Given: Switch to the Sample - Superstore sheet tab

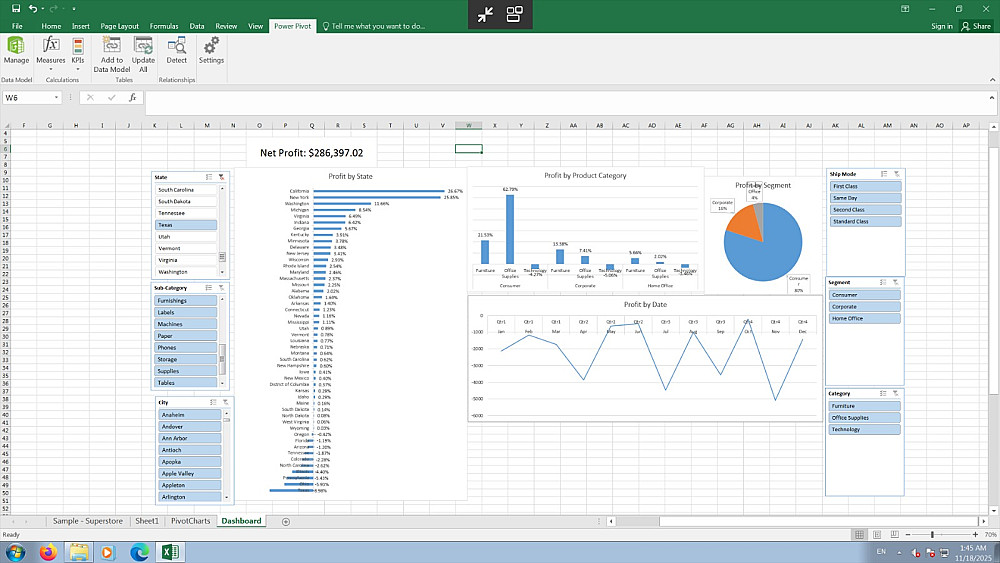Looking at the screenshot, I should [x=88, y=521].
